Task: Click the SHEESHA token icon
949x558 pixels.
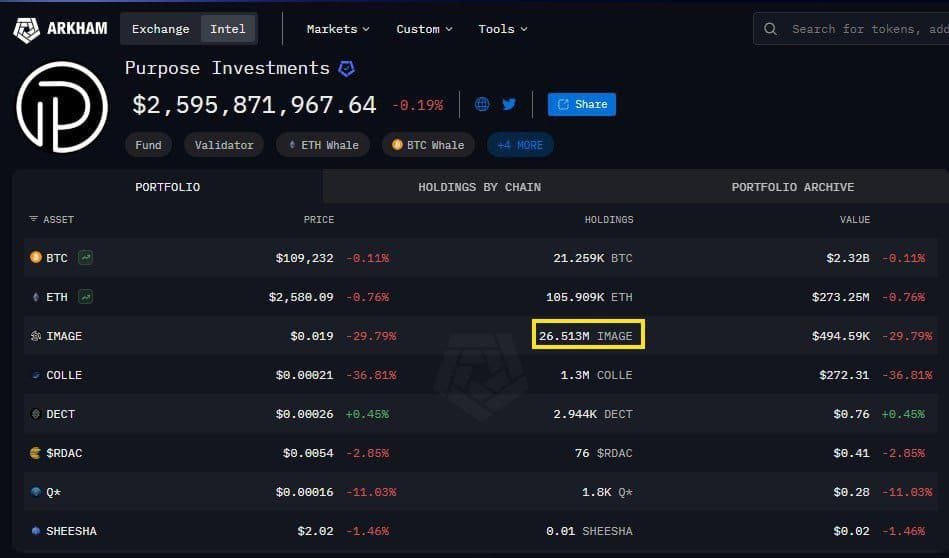Action: 36,531
